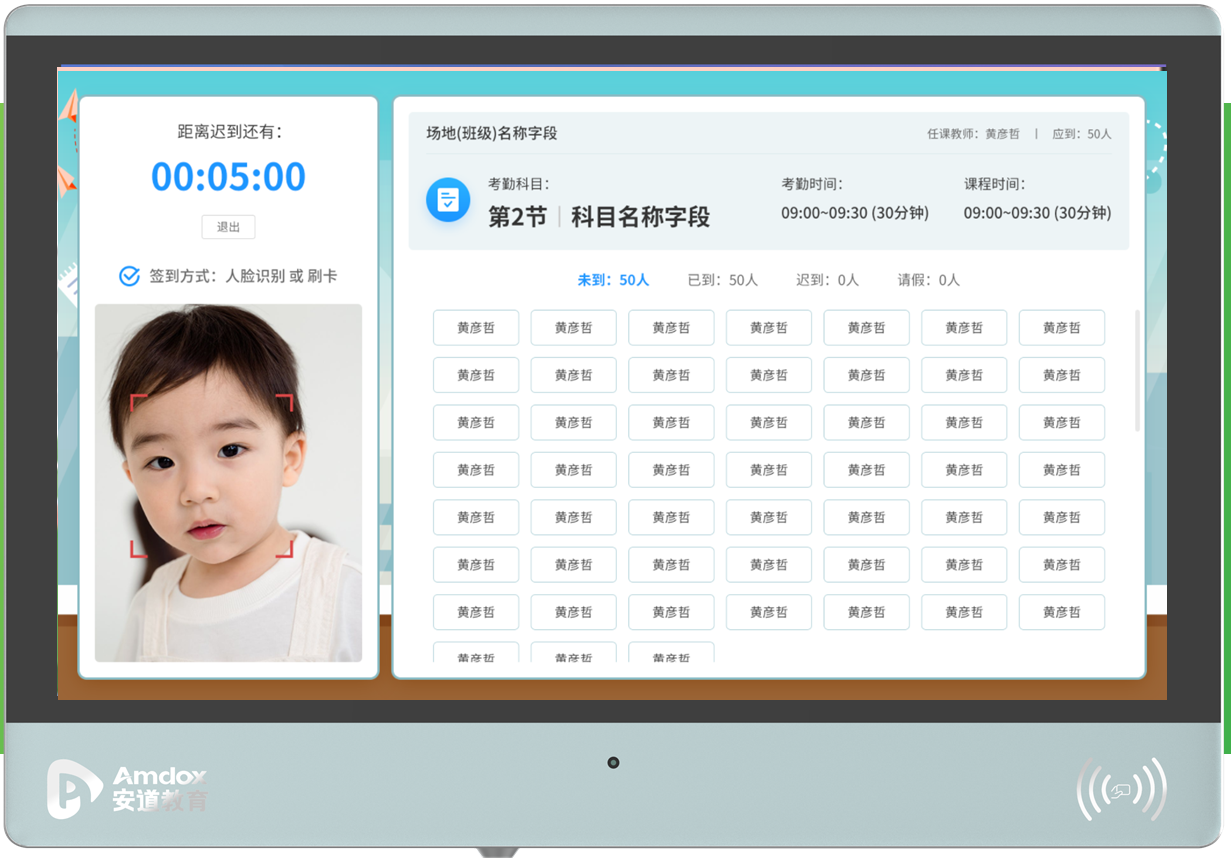Viewport: 1231px width, 858px height.
Task: Click the Amdox 安道教育 logo
Action: (x=126, y=789)
